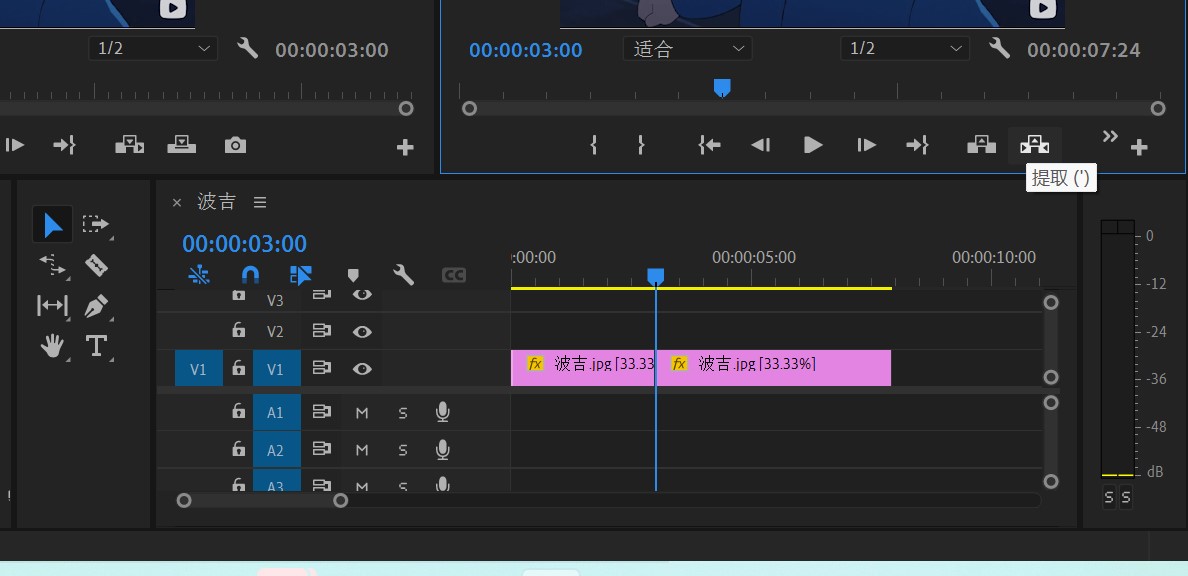Click Program monitor blue timecode

(x=526, y=50)
